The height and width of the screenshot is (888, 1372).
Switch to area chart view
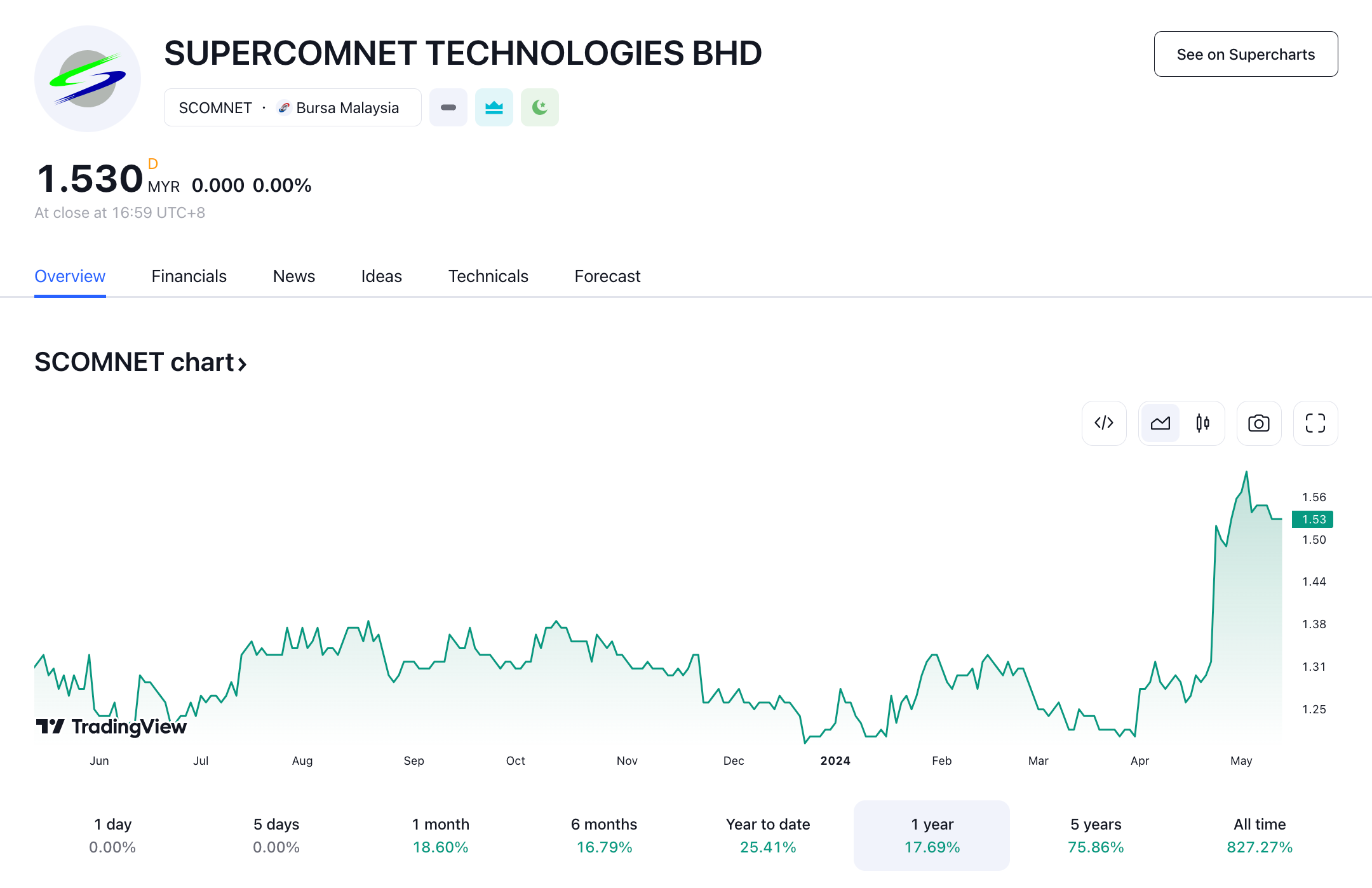pyautogui.click(x=1160, y=423)
